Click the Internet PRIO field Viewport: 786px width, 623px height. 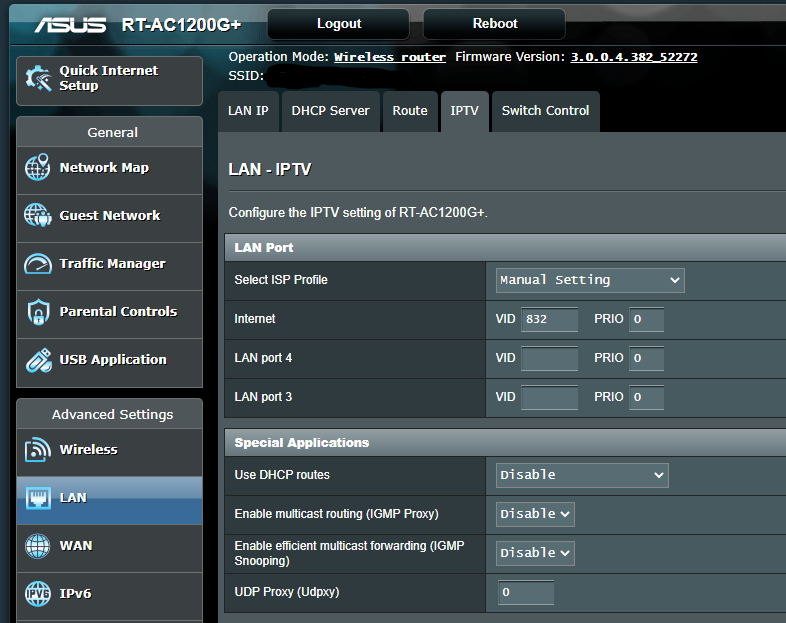[646, 319]
